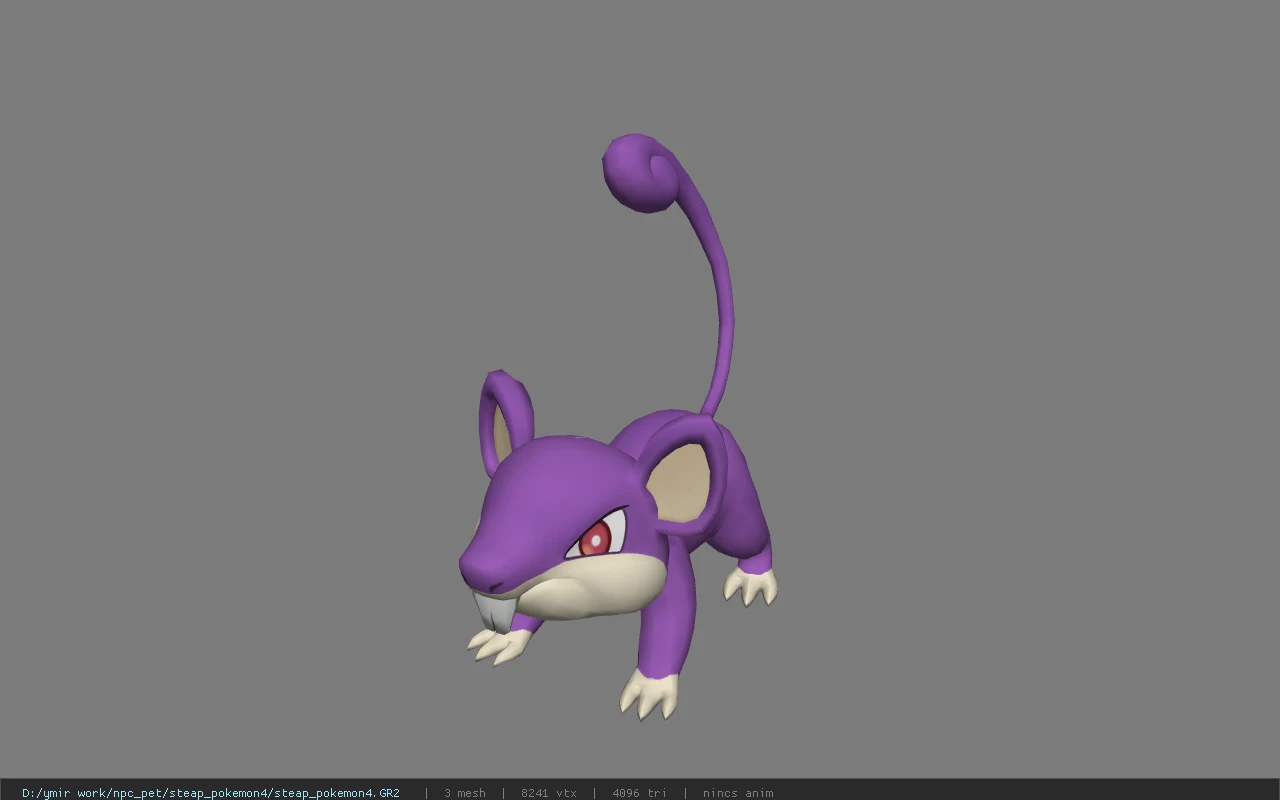1280x800 pixels.
Task: Click the '3 mesh' status entry
Action: [x=465, y=793]
